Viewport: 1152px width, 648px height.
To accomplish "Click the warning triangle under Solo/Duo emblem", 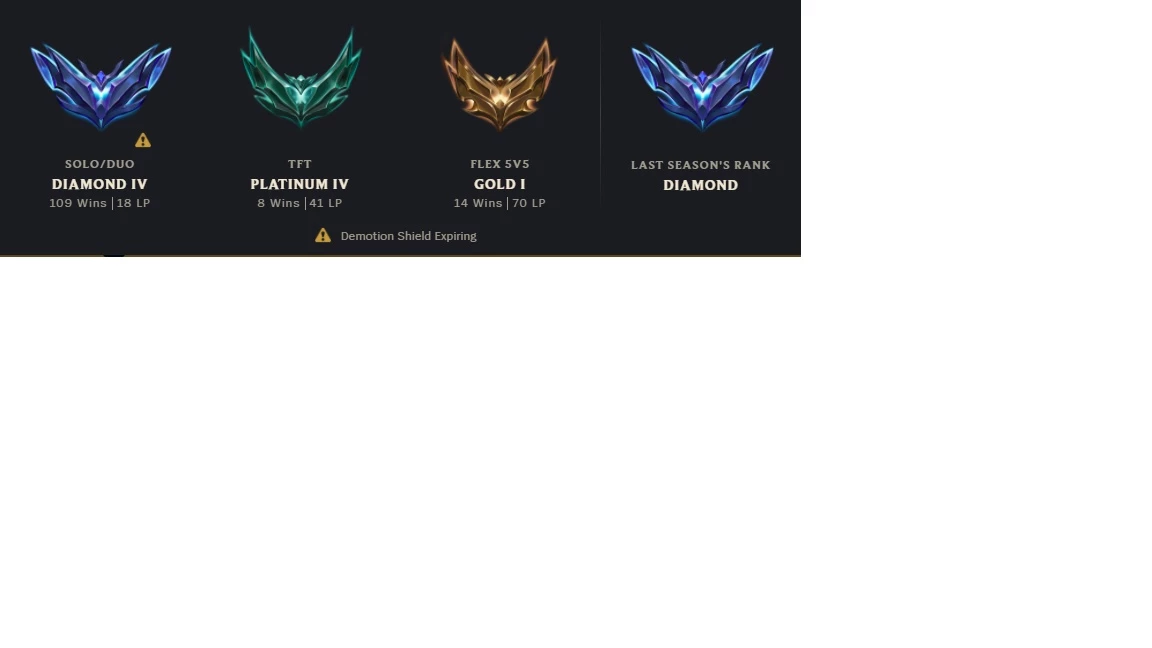I will (x=143, y=140).
